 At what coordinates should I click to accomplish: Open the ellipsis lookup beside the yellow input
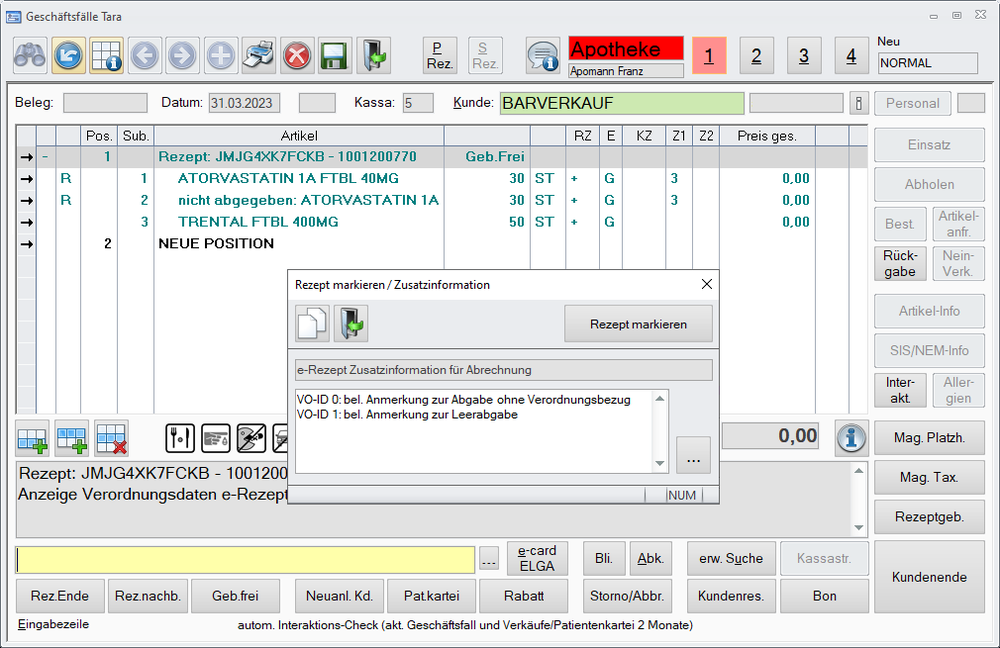coord(488,560)
